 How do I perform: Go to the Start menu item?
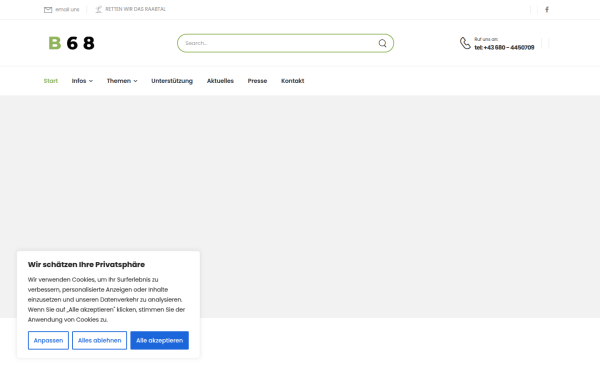[51, 81]
